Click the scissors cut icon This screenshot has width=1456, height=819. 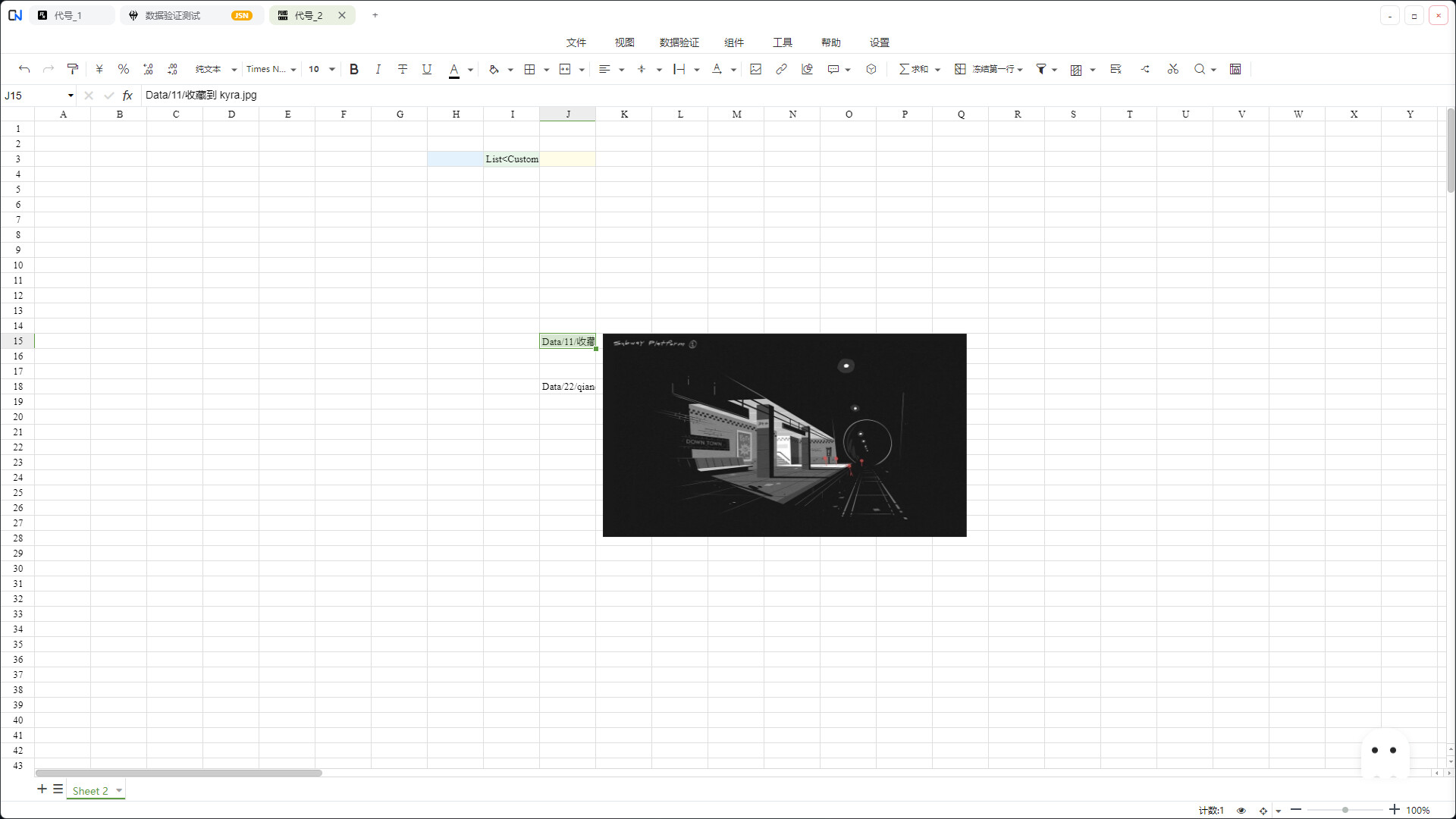[x=1173, y=69]
